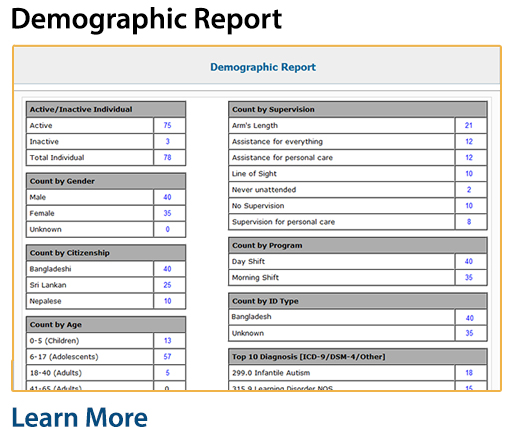The width and height of the screenshot is (525, 429).
Task: Open Bangladesh ID type count 40
Action: pyautogui.click(x=469, y=318)
